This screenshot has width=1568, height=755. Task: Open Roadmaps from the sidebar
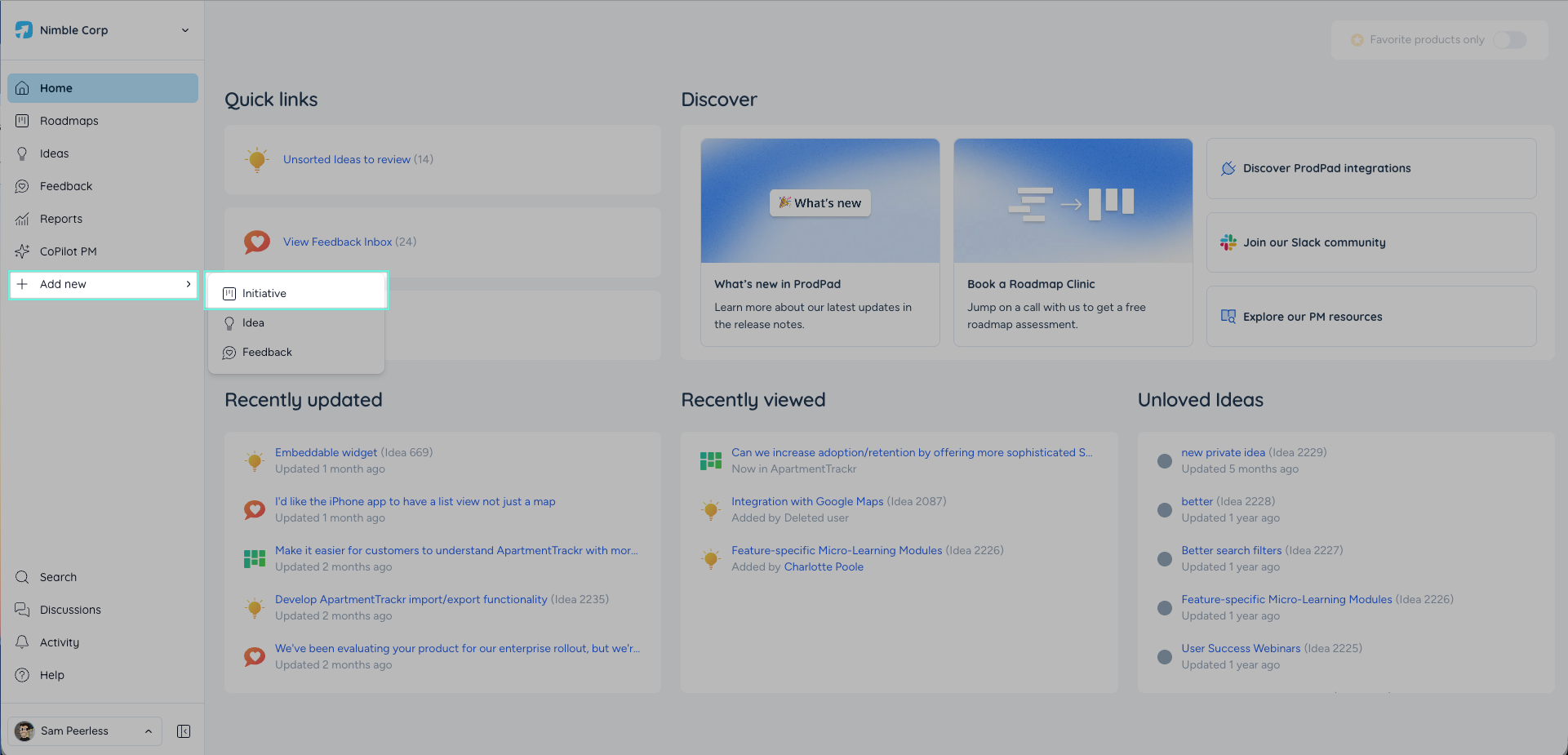coord(103,121)
